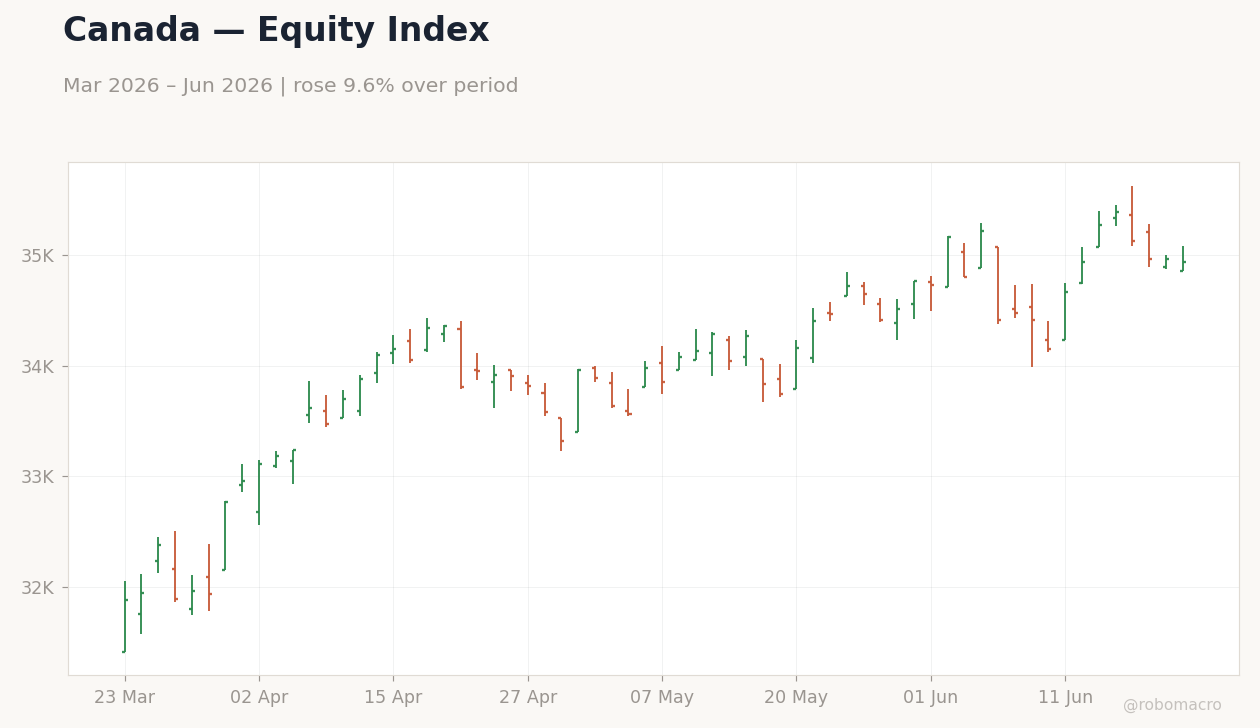Click the chart title 'Canada — Equity Index'
This screenshot has width=1260, height=728.
(x=276, y=31)
